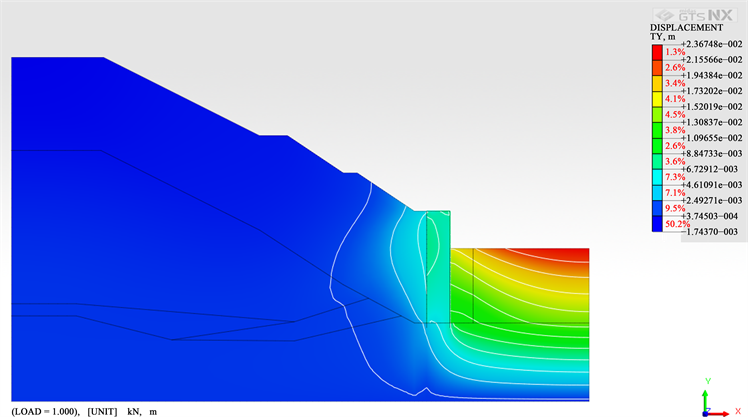Select the yellow 4.1% legend swatch

[x=657, y=99]
